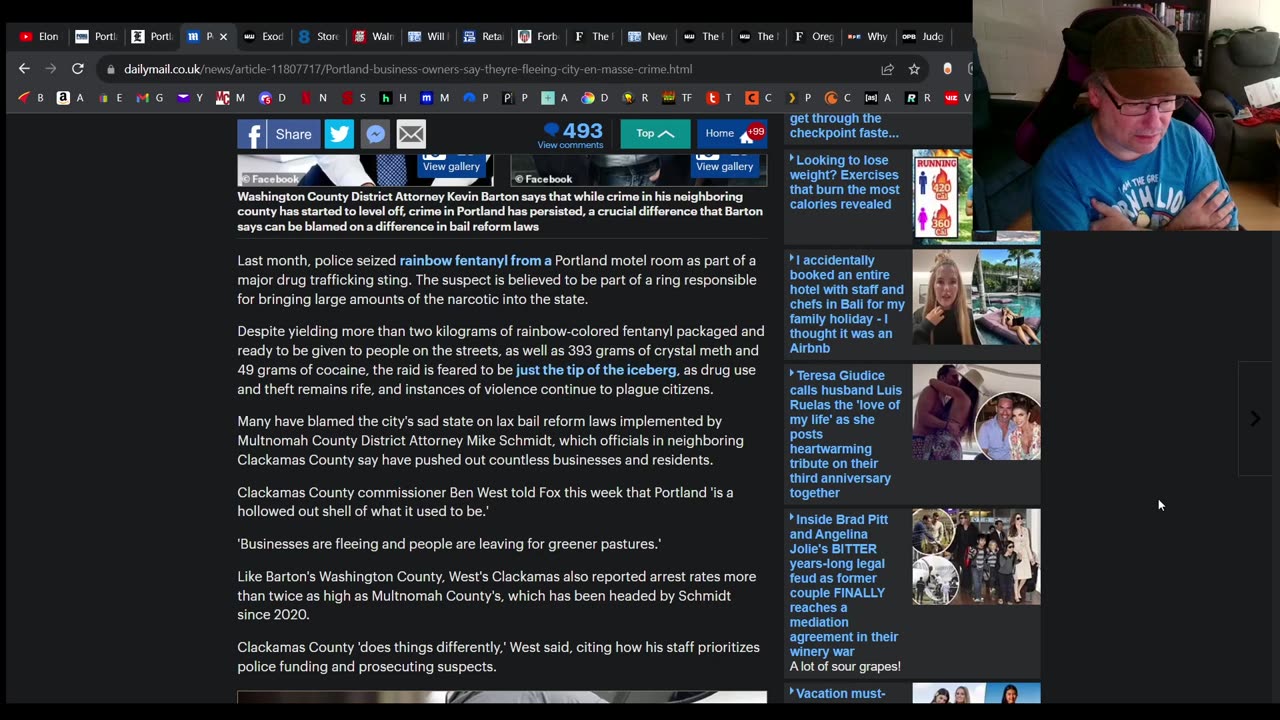Viewport: 1280px width, 720px height.
Task: Open the '[as] A' bookmark
Action: tap(878, 98)
